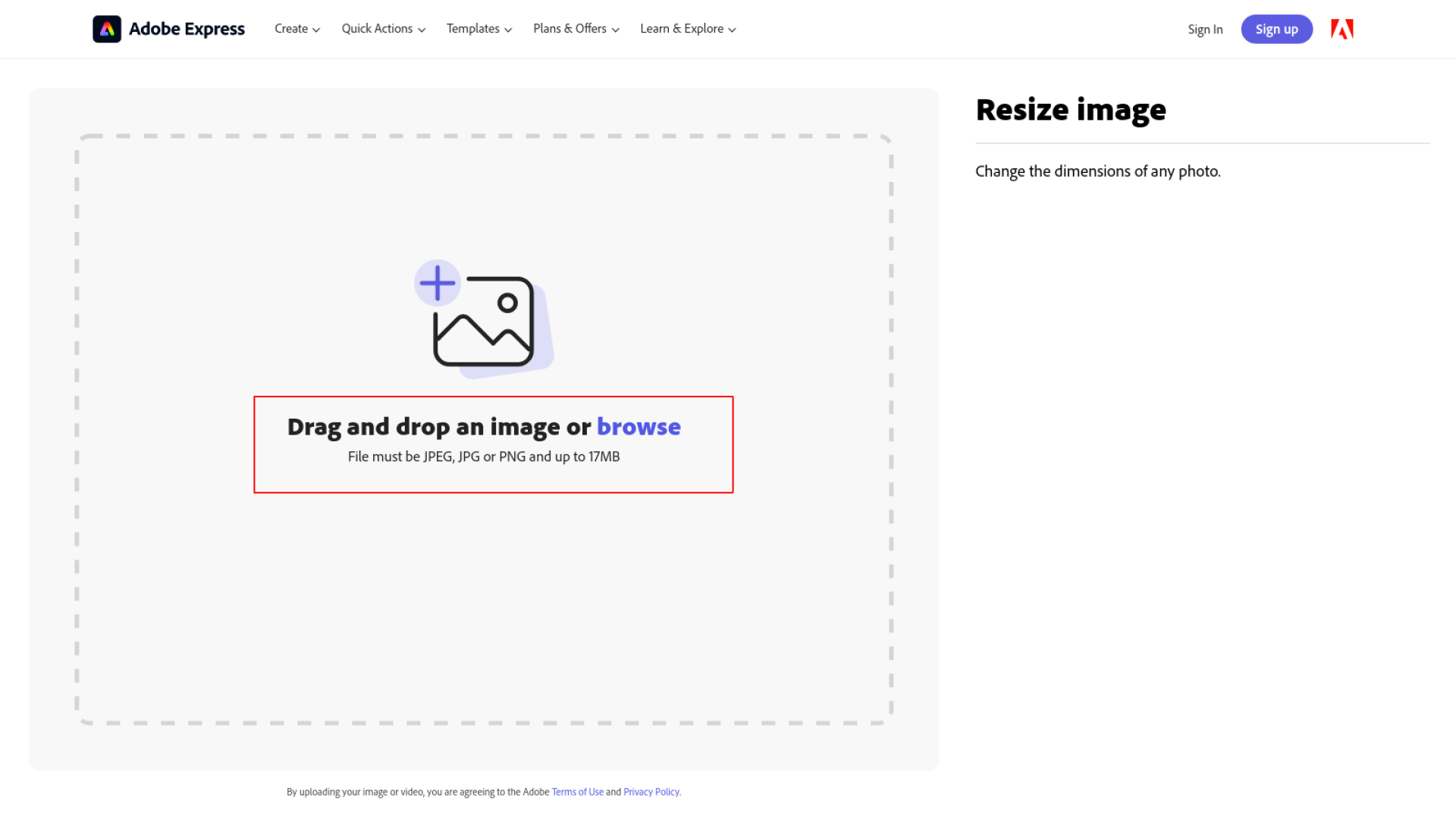This screenshot has height=819, width=1456.
Task: Expand the Create dropdown chevron
Action: [316, 30]
